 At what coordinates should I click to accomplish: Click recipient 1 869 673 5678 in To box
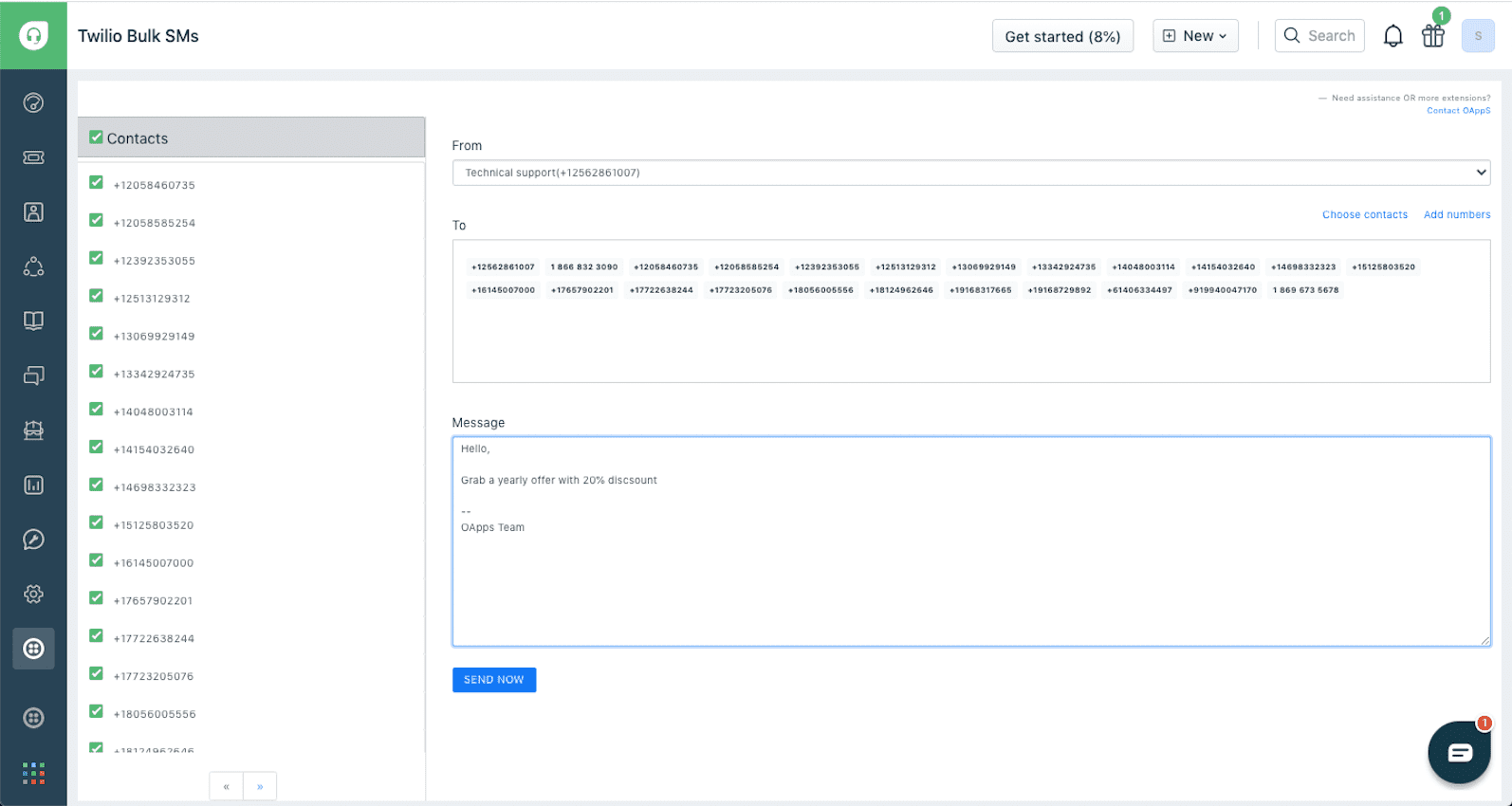point(1306,290)
